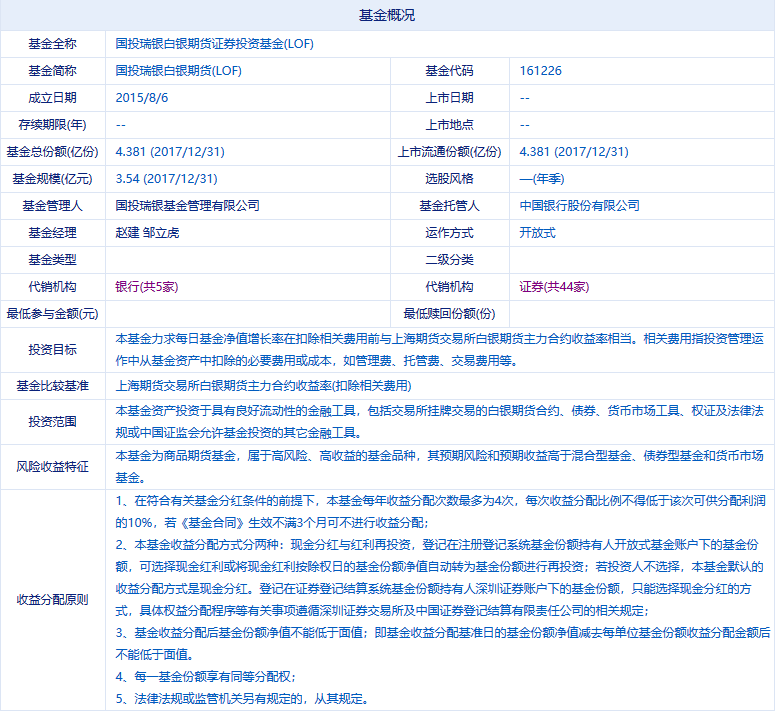Select operation mode 开放式
This screenshot has height=711, width=776.
click(537, 233)
